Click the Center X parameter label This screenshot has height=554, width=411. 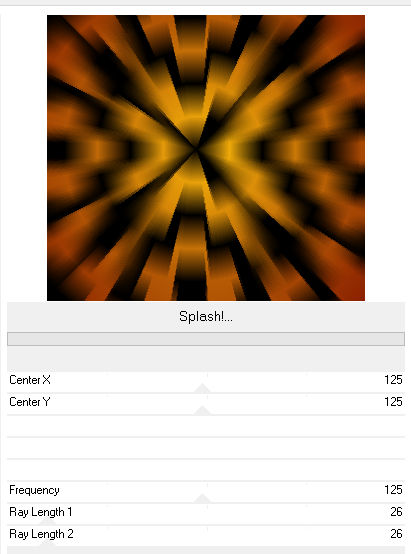point(30,380)
